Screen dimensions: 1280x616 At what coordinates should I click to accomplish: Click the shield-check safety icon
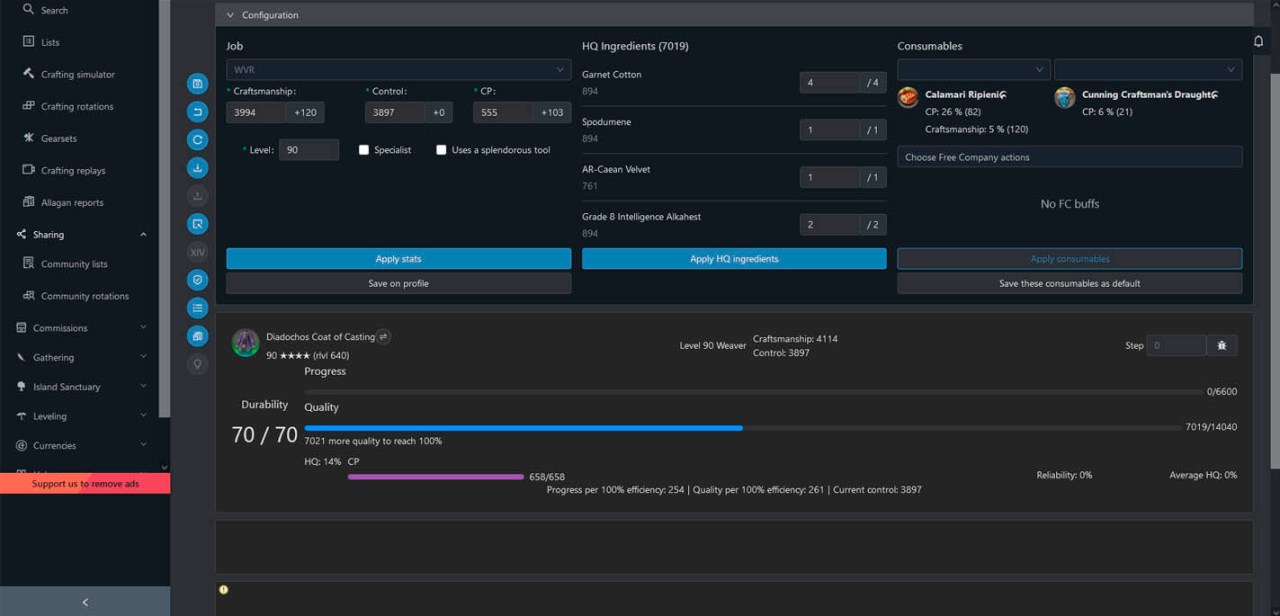(197, 279)
